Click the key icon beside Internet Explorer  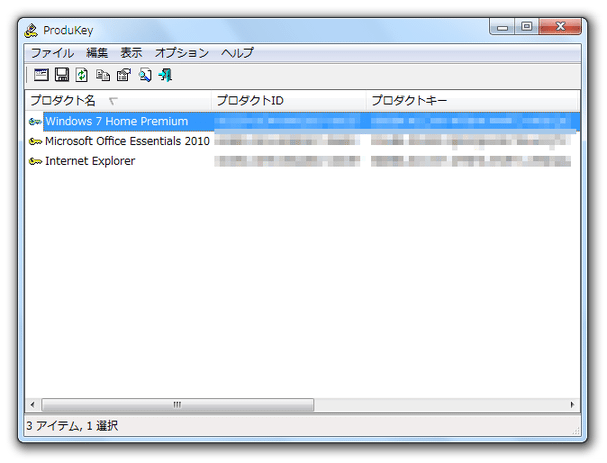click(x=35, y=161)
